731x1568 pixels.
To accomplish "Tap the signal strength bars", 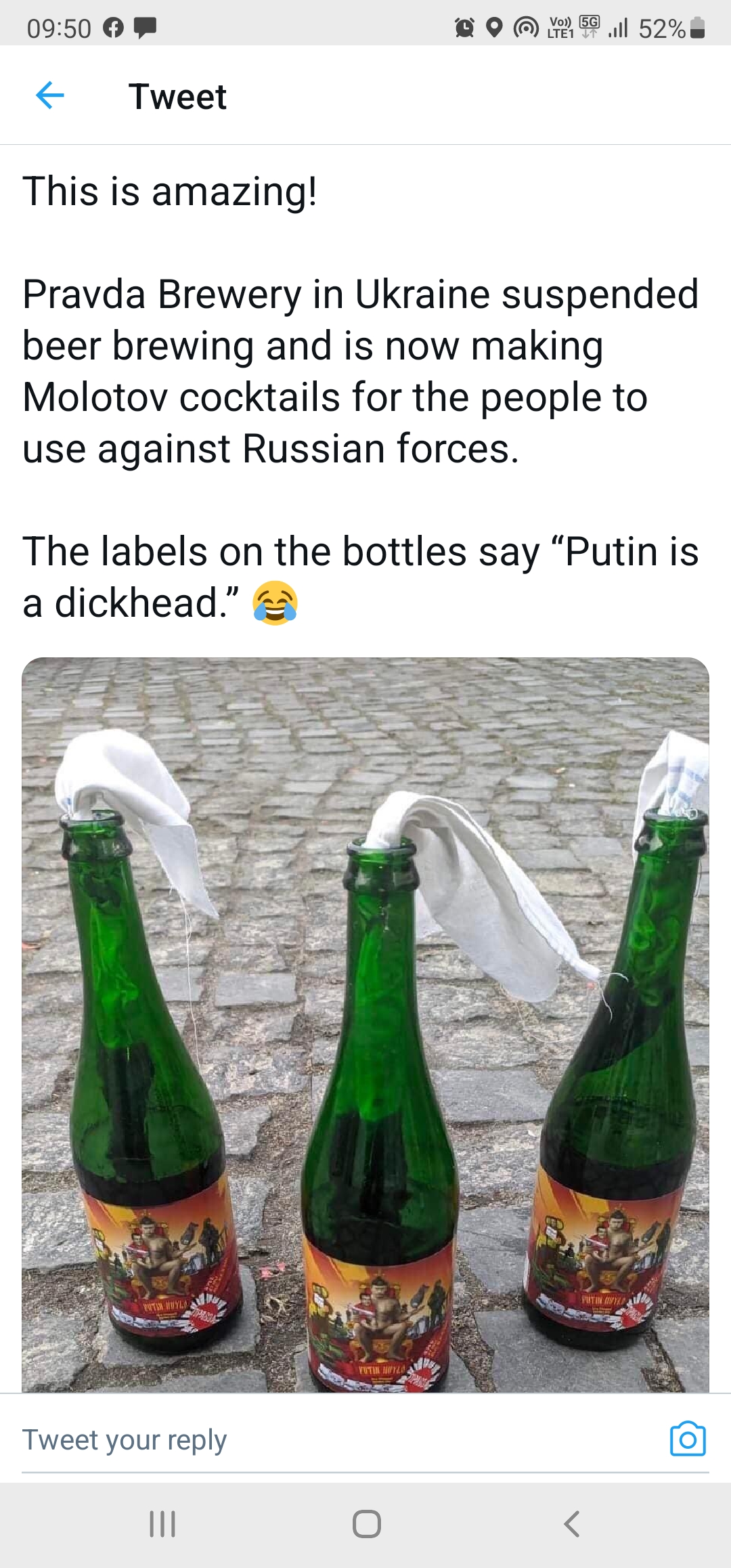I will click(x=618, y=28).
